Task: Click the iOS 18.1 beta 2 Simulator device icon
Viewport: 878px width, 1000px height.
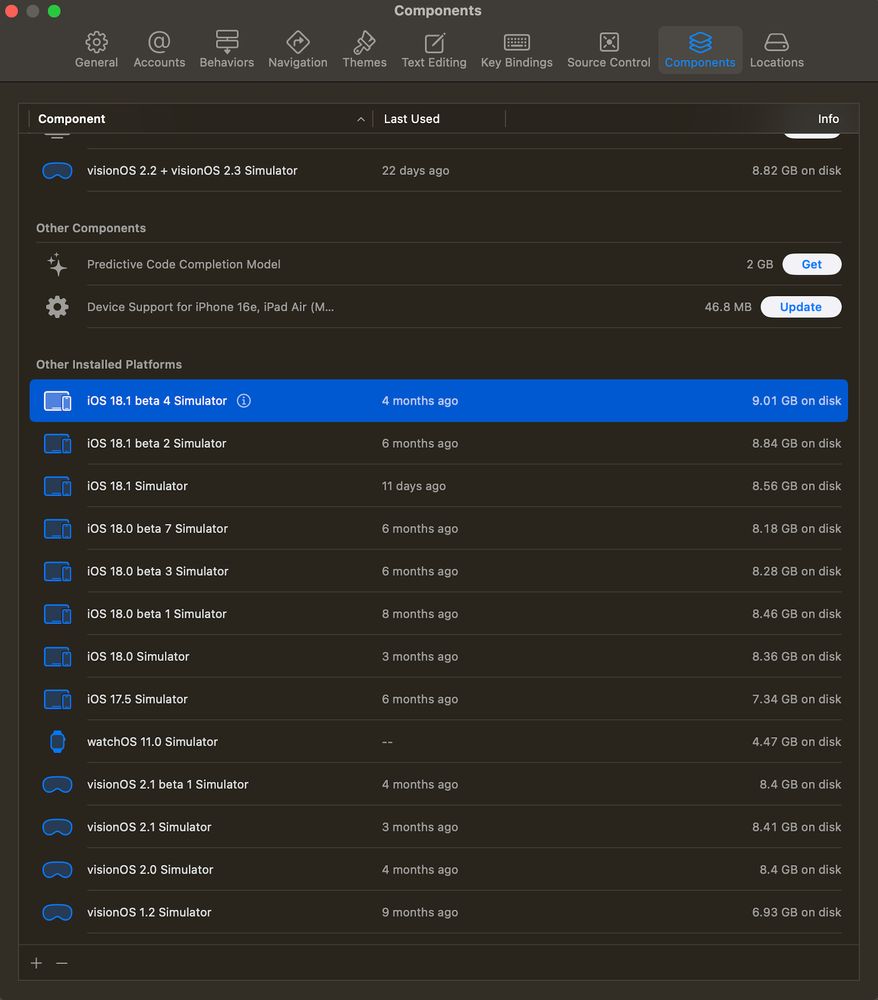Action: [x=57, y=443]
